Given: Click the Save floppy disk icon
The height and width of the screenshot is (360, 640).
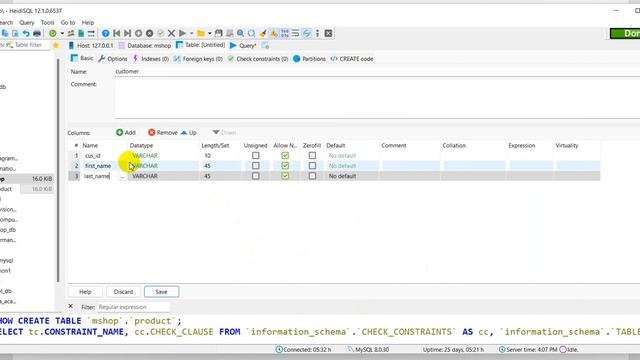Looking at the screenshot, I should coord(219,33).
